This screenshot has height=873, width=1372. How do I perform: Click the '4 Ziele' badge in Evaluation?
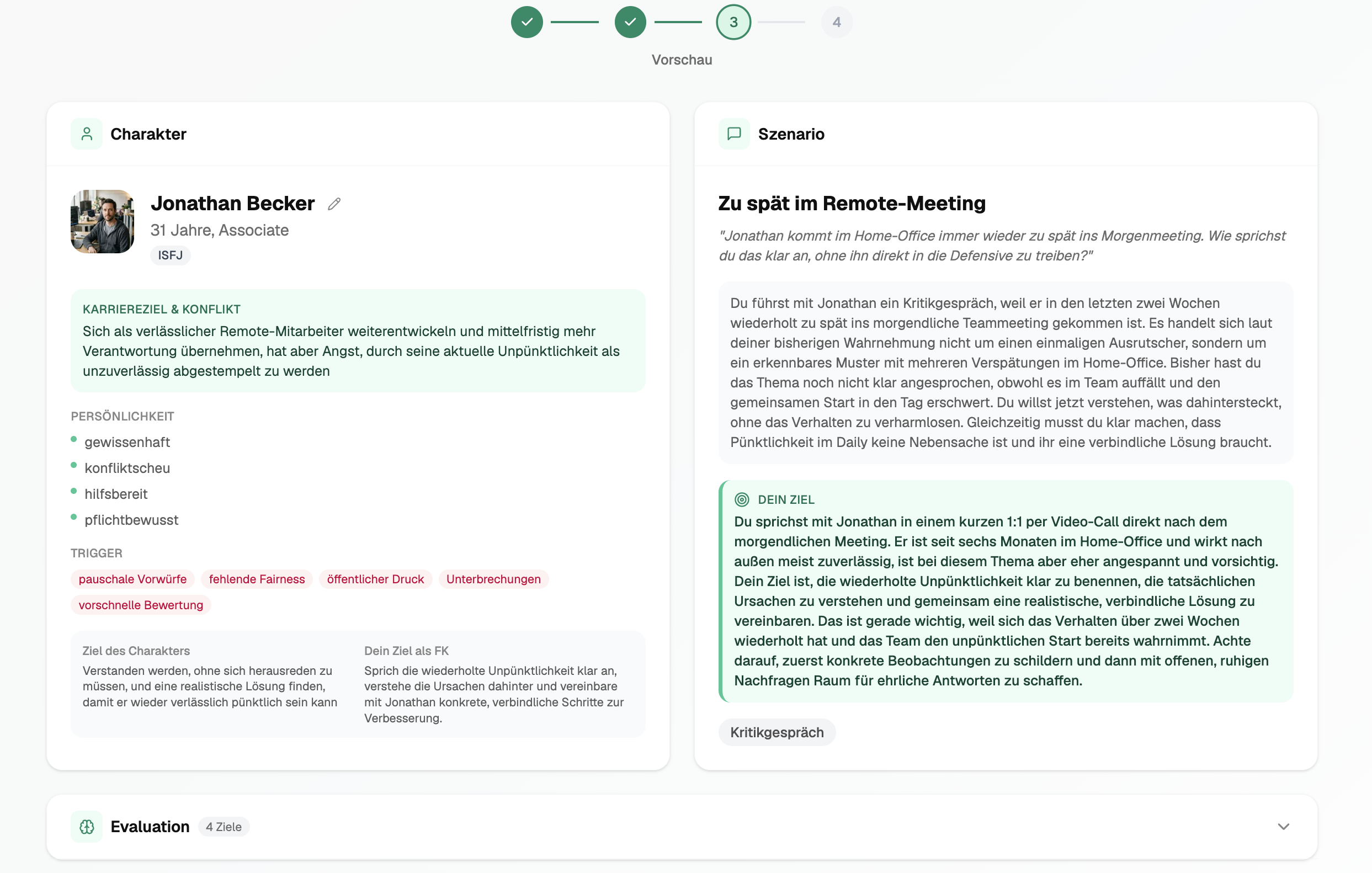(224, 826)
